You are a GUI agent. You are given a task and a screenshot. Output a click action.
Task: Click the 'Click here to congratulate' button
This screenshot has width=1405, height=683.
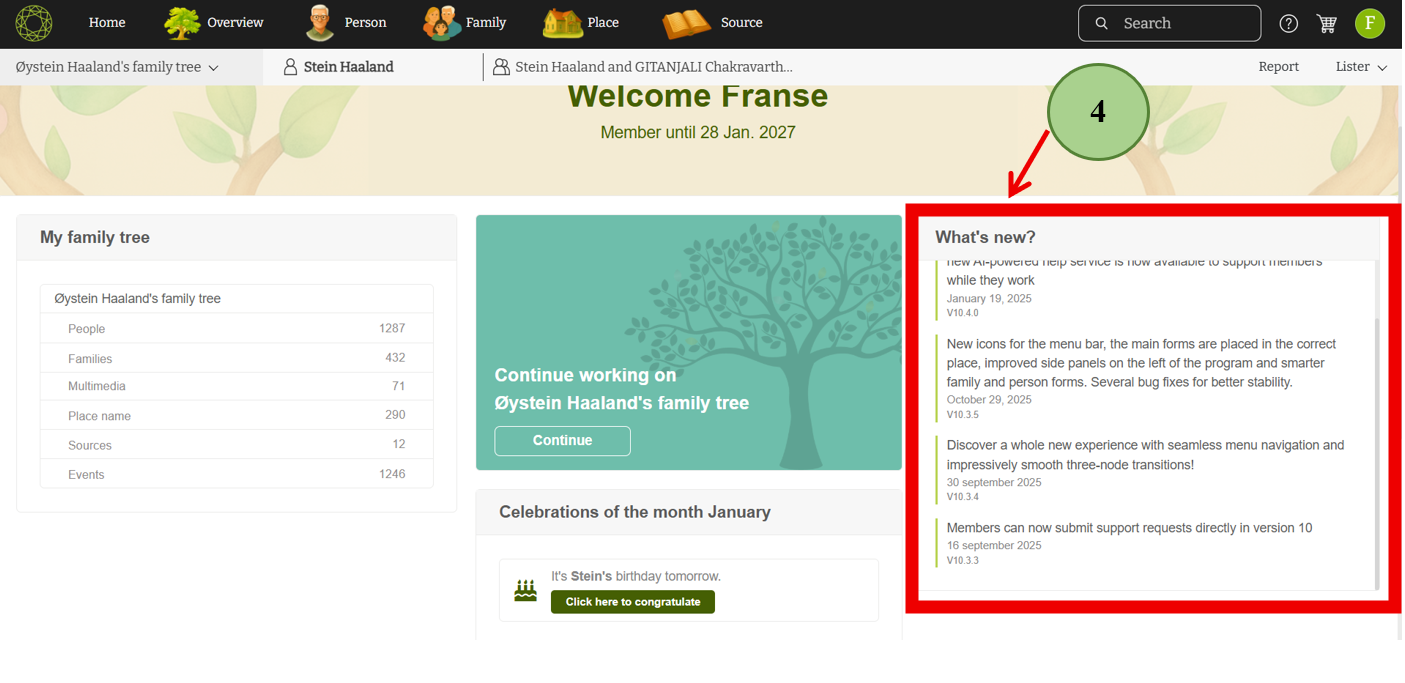(632, 602)
